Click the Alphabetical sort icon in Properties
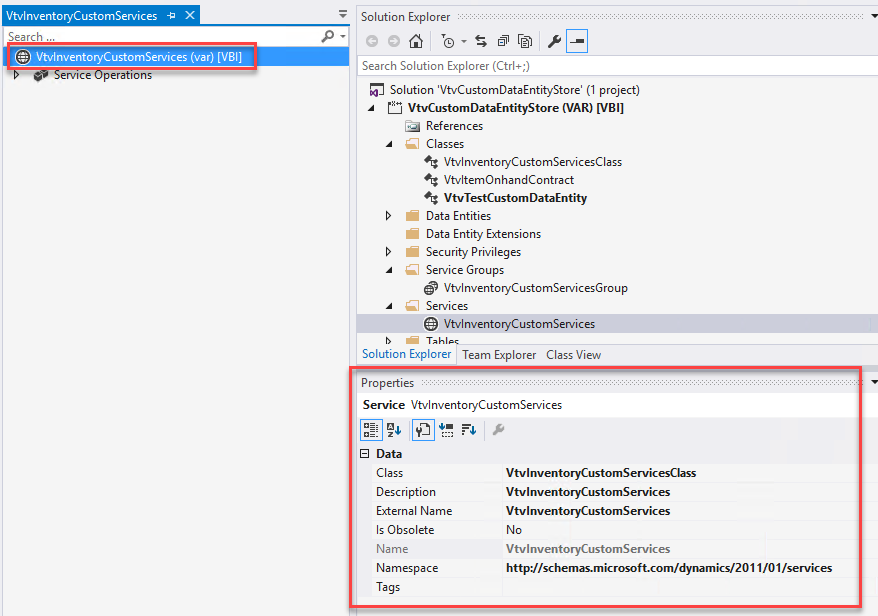The height and width of the screenshot is (616, 878). [394, 430]
